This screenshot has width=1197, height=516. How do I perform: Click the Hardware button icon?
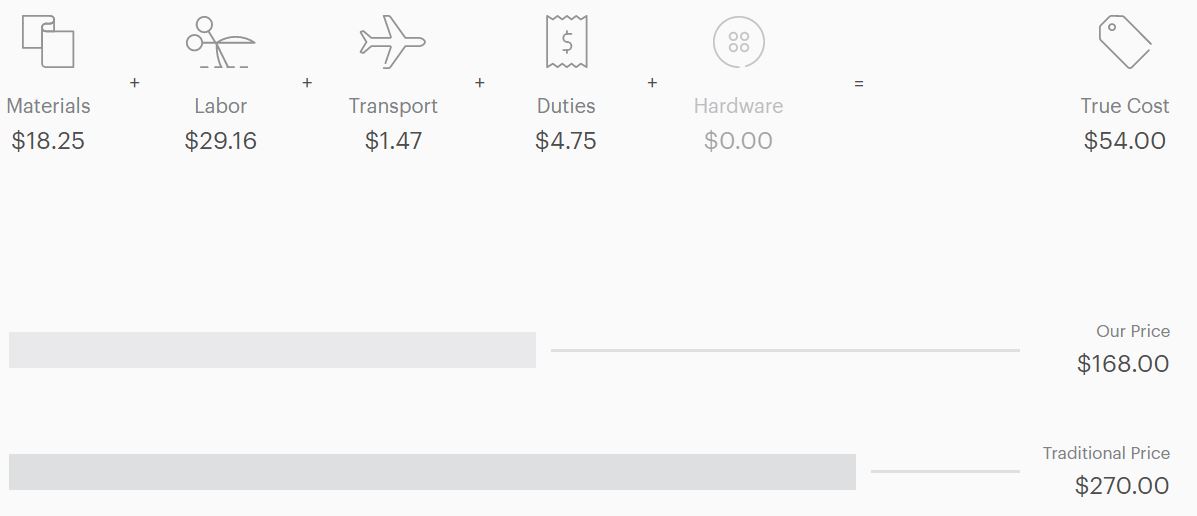click(738, 41)
